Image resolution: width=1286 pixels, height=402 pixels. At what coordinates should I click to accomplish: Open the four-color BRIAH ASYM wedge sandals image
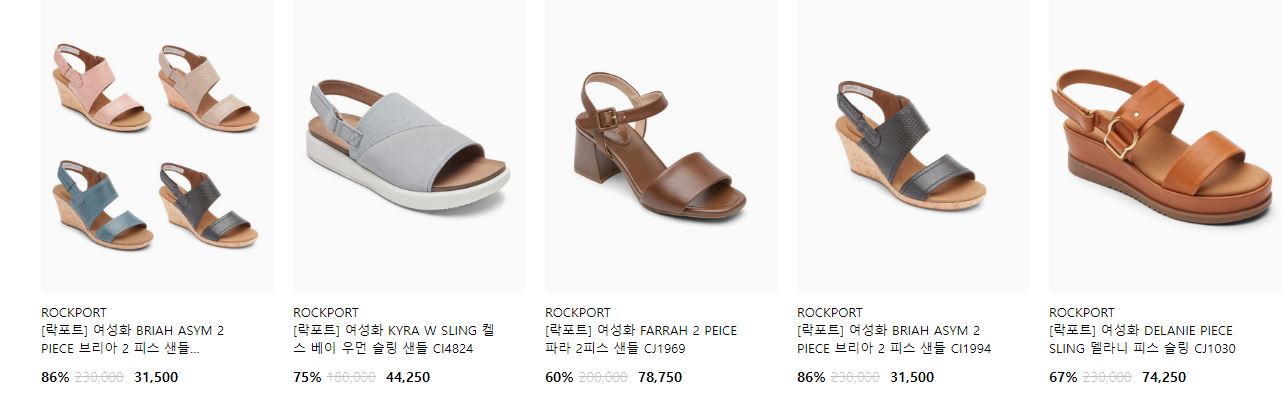157,146
